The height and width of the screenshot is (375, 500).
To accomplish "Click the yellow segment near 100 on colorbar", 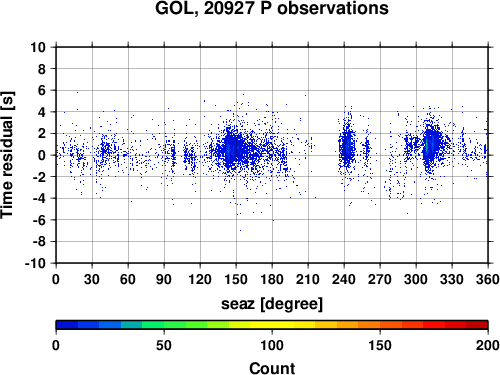I will pos(272,325).
